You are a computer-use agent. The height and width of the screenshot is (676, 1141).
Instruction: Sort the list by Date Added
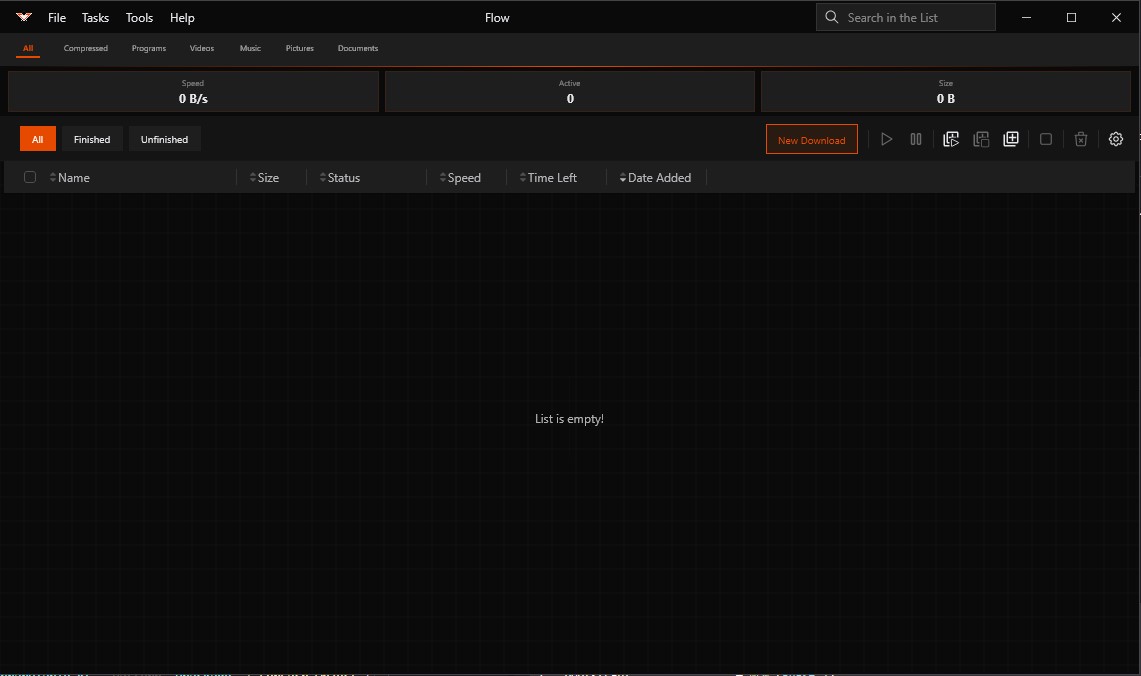[x=656, y=178]
